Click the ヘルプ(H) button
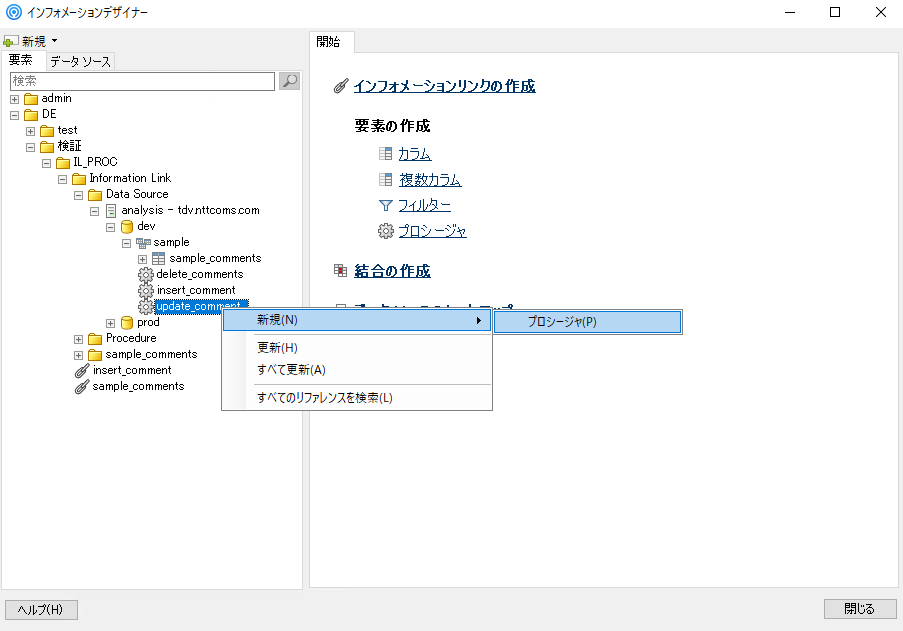Viewport: 903px width, 631px height. coord(41,610)
